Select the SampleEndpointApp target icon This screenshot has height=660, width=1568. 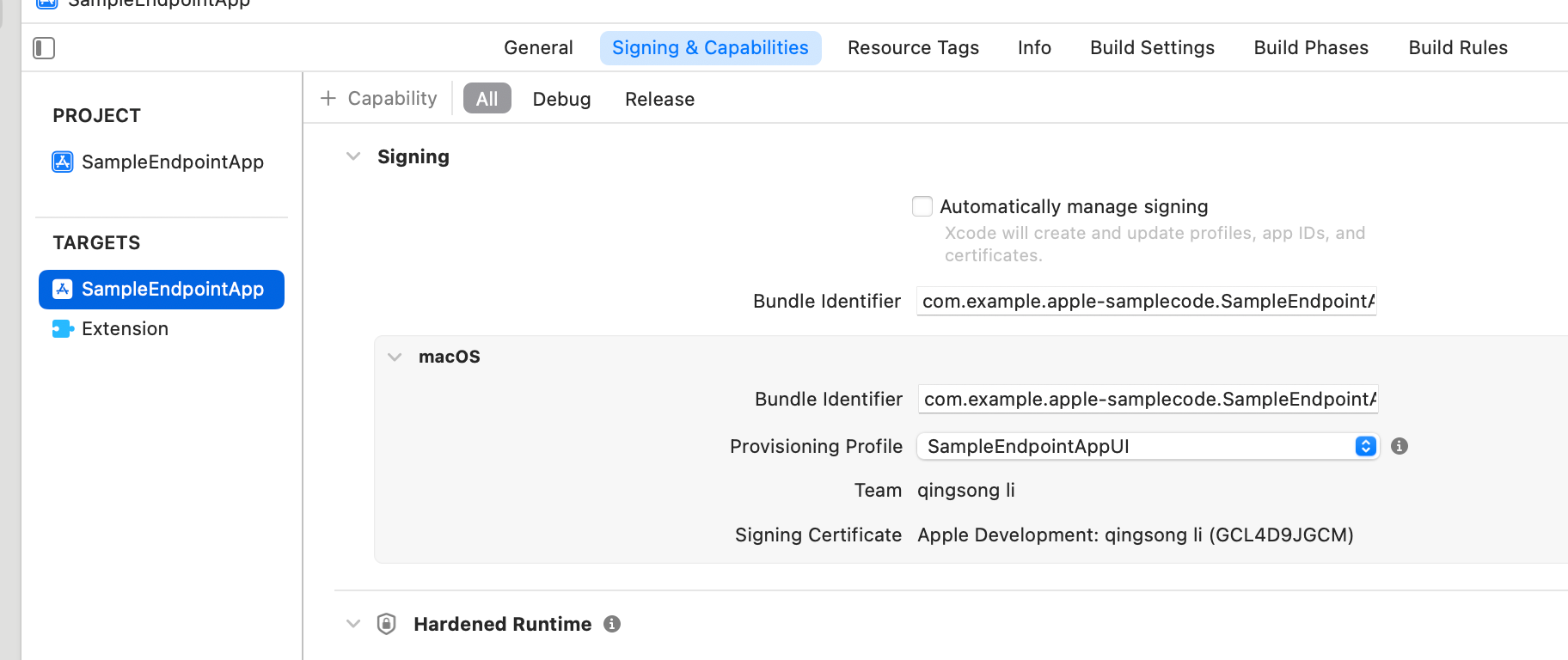click(x=63, y=289)
